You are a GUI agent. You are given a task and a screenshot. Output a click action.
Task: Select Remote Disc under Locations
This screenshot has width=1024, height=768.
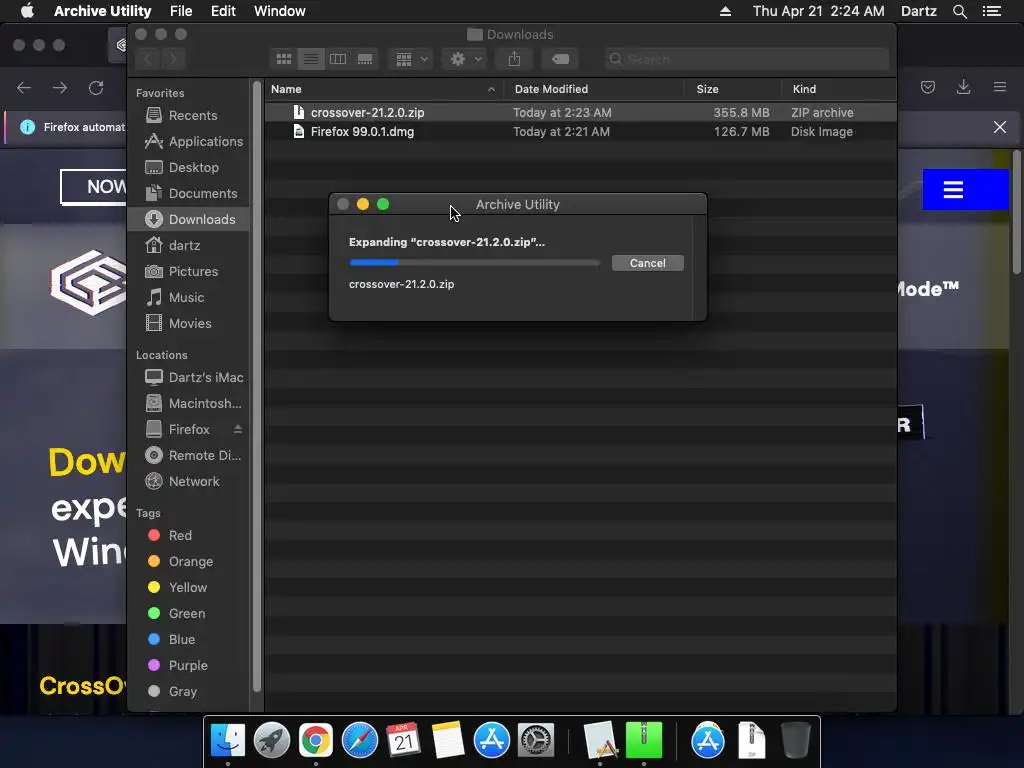pos(188,455)
